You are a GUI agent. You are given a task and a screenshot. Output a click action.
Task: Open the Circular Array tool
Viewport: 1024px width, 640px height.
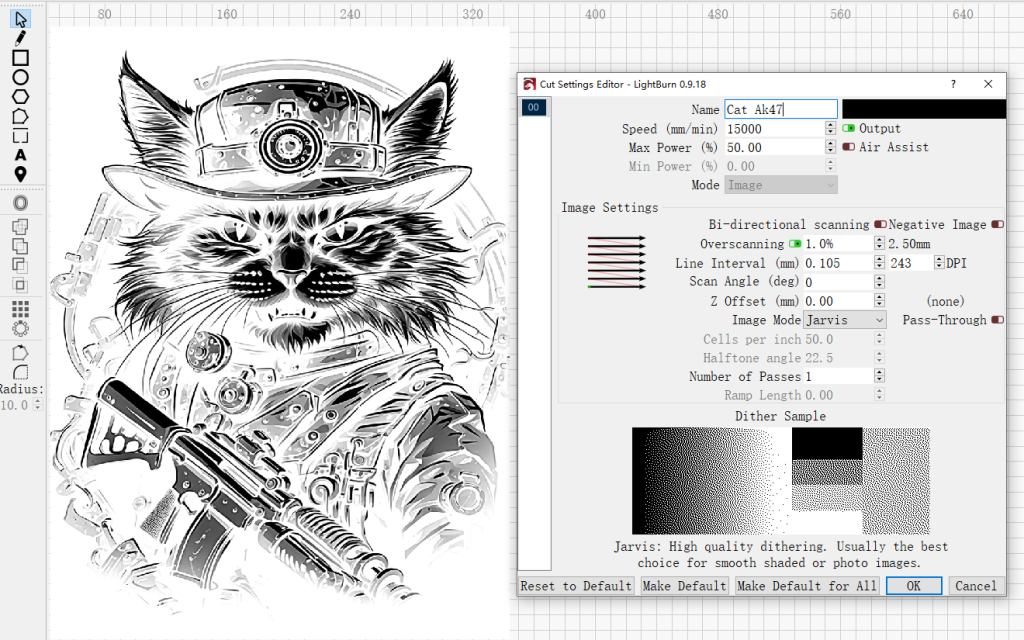coord(20,328)
